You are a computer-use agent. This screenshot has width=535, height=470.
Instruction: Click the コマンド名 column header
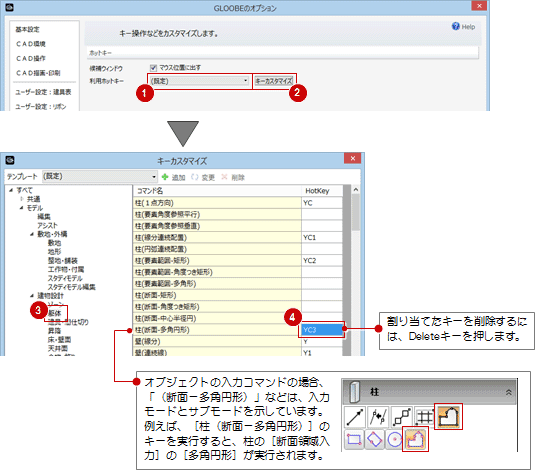(217, 191)
